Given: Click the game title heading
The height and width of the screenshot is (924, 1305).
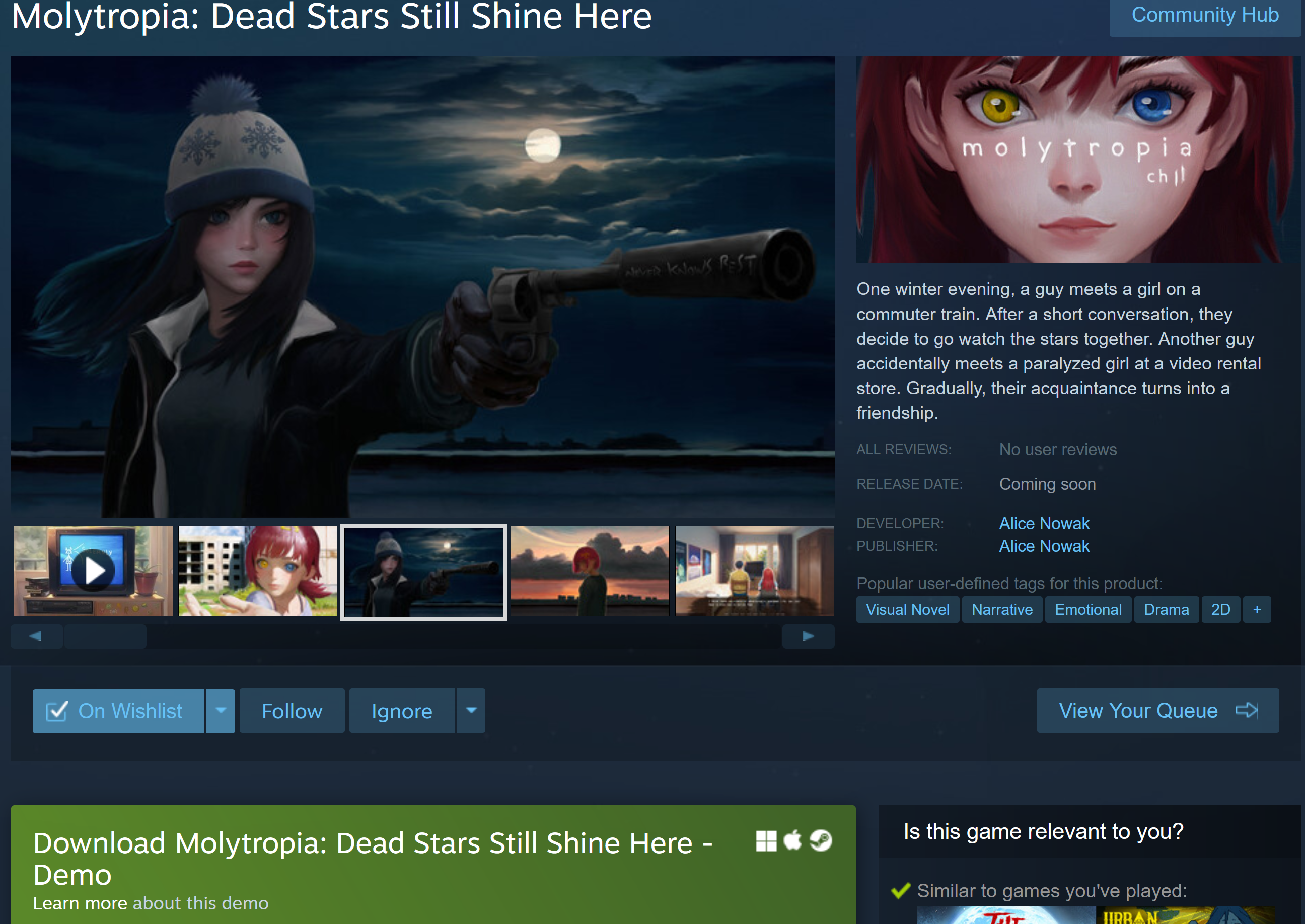Looking at the screenshot, I should pos(332,17).
